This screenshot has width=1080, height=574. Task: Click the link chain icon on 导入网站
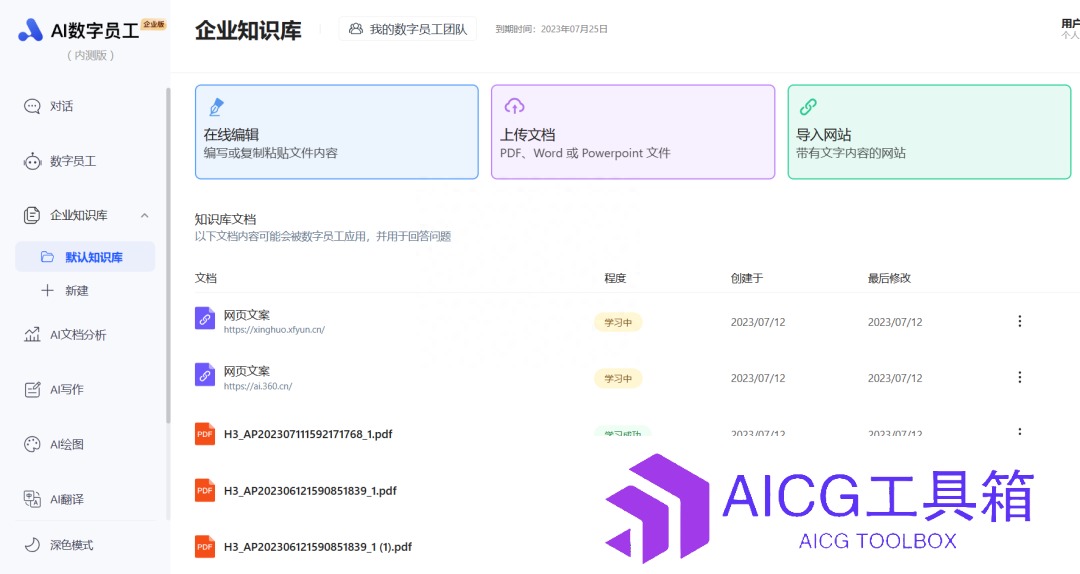click(x=808, y=107)
